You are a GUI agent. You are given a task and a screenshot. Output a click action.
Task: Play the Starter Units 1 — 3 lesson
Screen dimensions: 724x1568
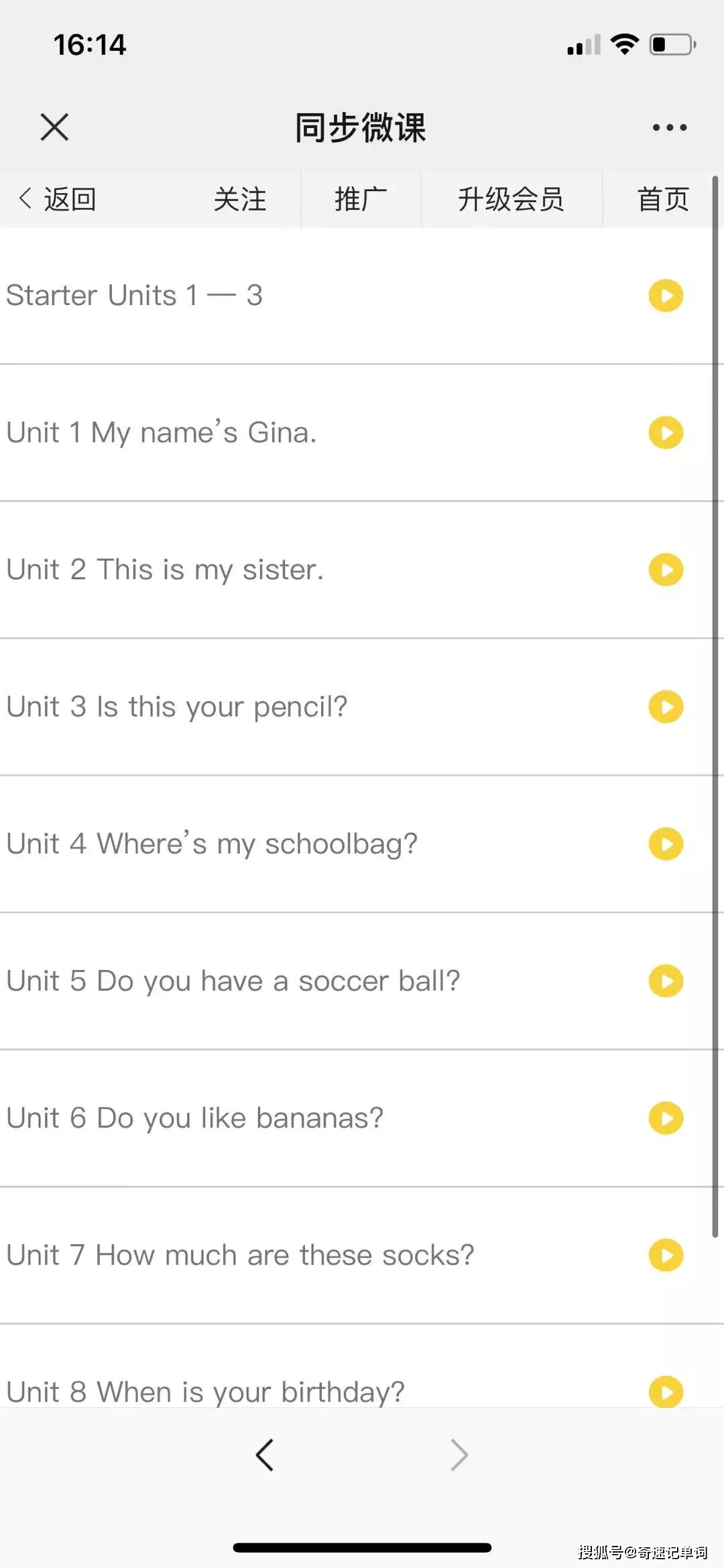[x=666, y=296]
